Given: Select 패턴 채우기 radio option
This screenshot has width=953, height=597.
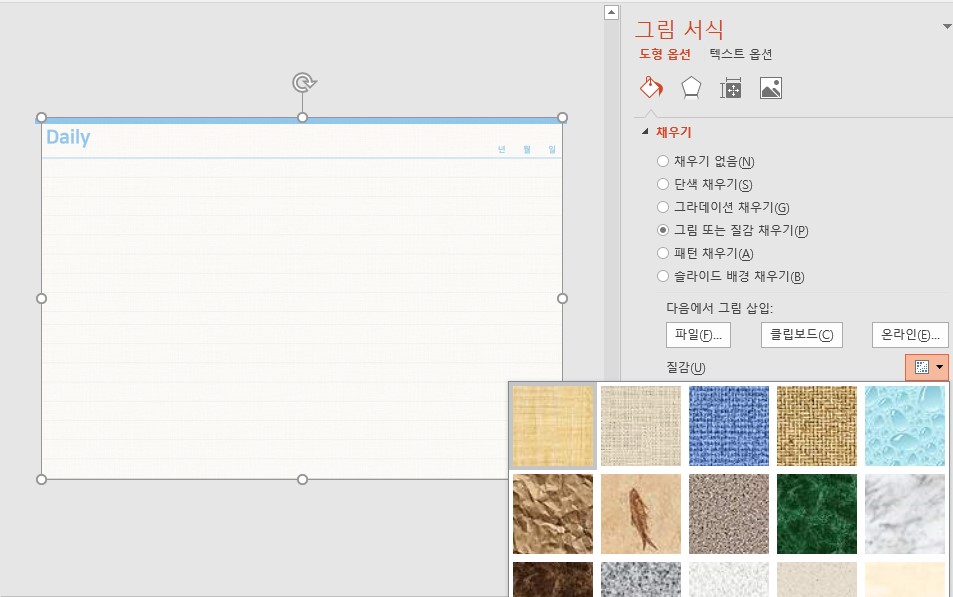Looking at the screenshot, I should [x=706, y=254].
